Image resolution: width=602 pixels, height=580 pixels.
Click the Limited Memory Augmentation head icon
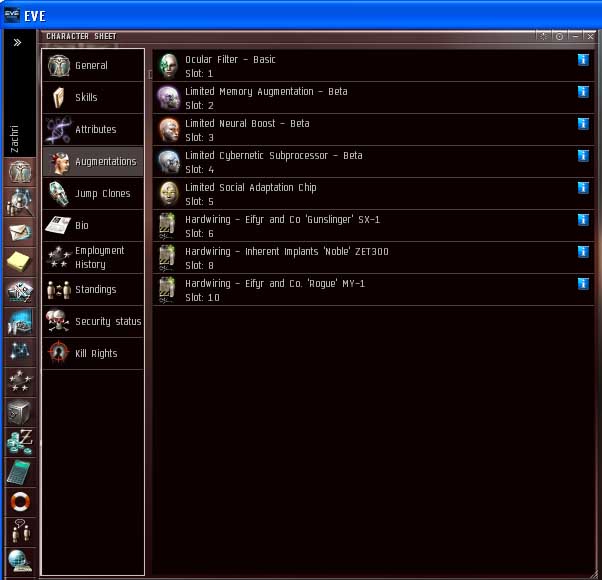coord(169,98)
